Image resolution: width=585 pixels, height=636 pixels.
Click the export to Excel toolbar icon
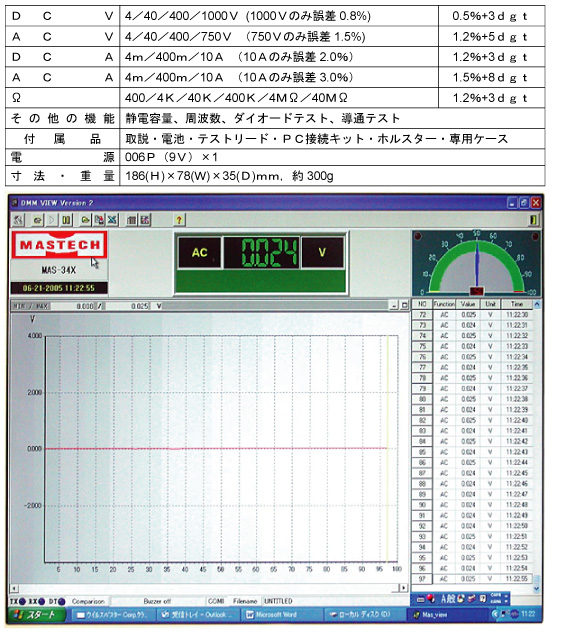click(112, 220)
